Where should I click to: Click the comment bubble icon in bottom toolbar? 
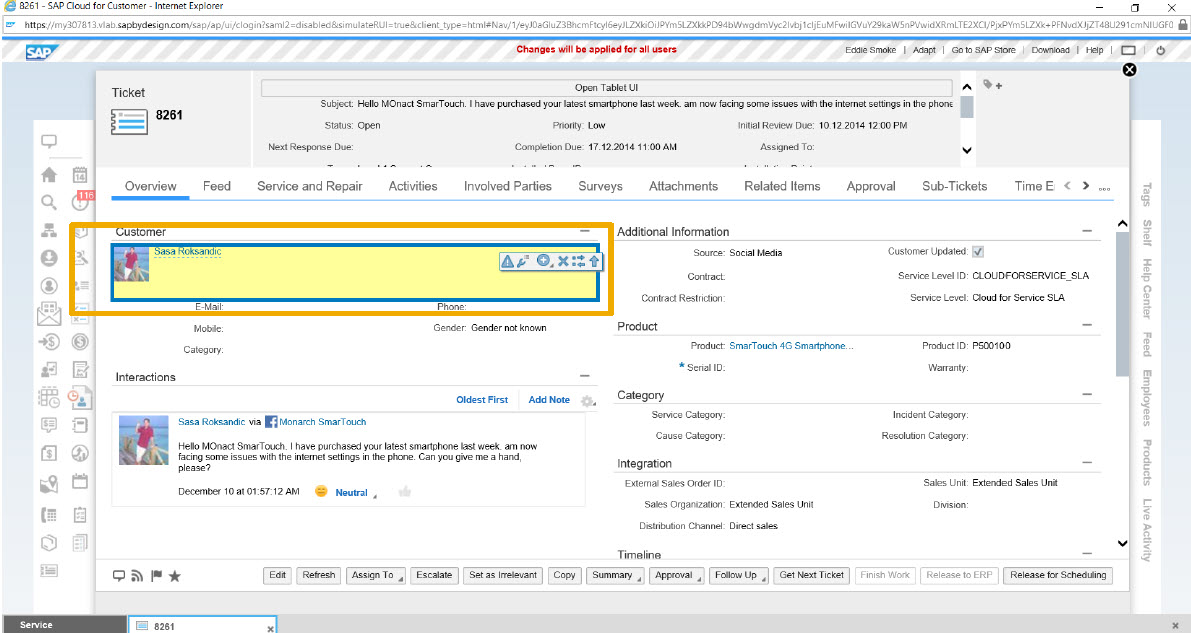(118, 576)
